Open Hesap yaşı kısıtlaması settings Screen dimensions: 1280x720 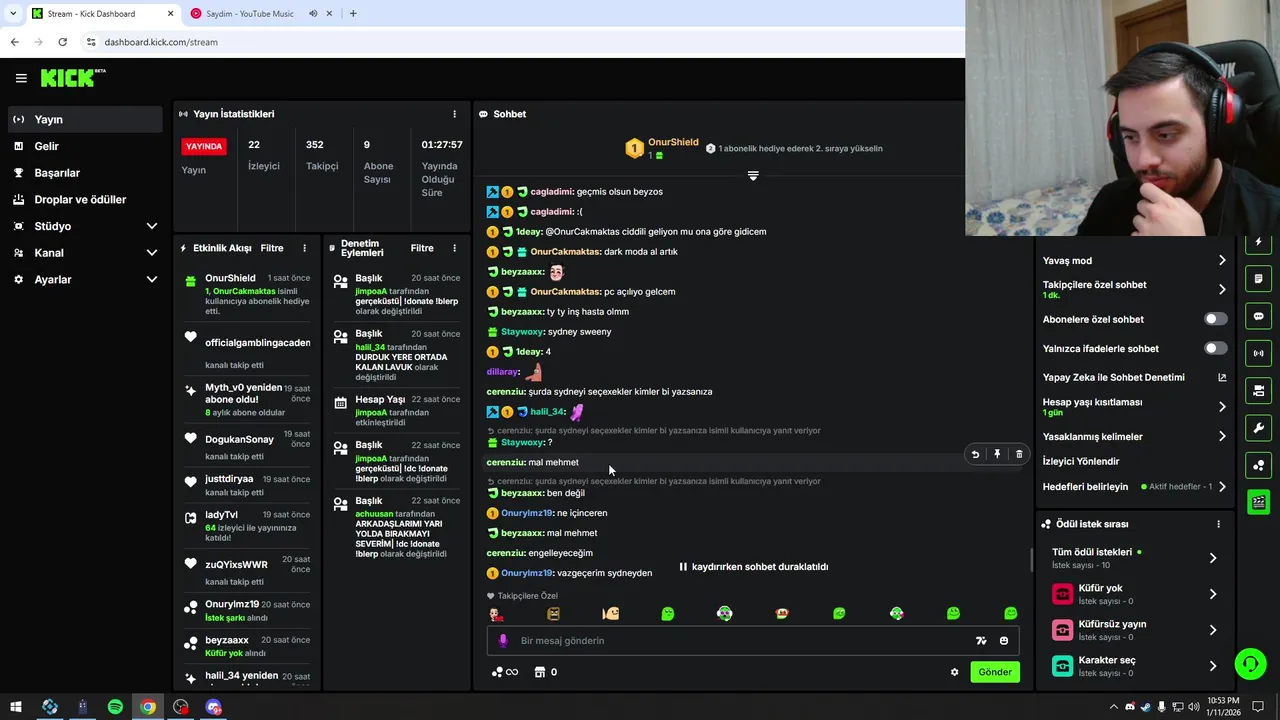click(1134, 407)
